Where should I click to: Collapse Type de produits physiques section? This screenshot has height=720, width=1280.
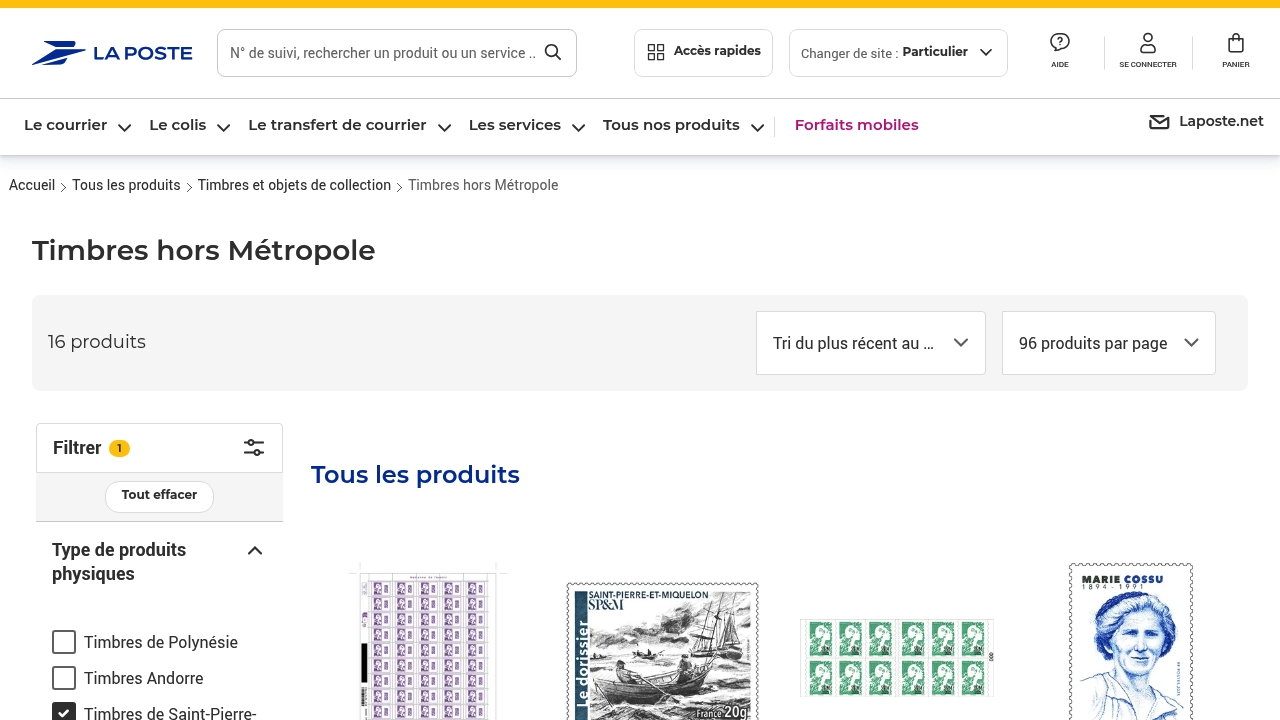click(255, 551)
